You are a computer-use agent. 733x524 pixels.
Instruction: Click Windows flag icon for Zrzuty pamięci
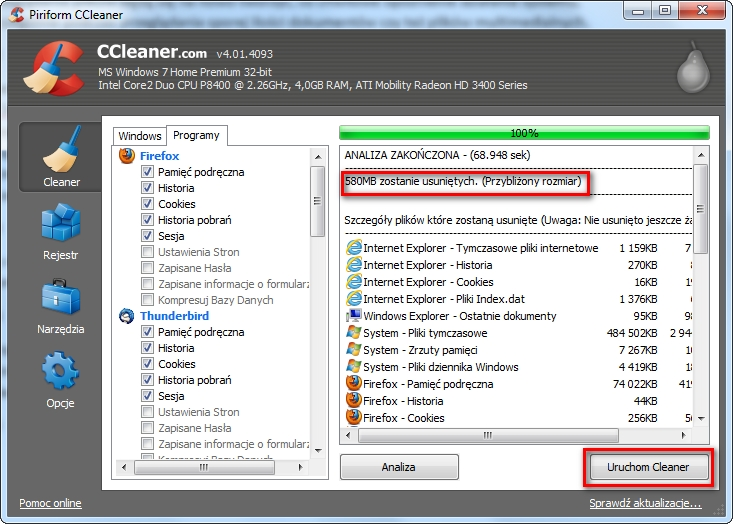pyautogui.click(x=354, y=350)
